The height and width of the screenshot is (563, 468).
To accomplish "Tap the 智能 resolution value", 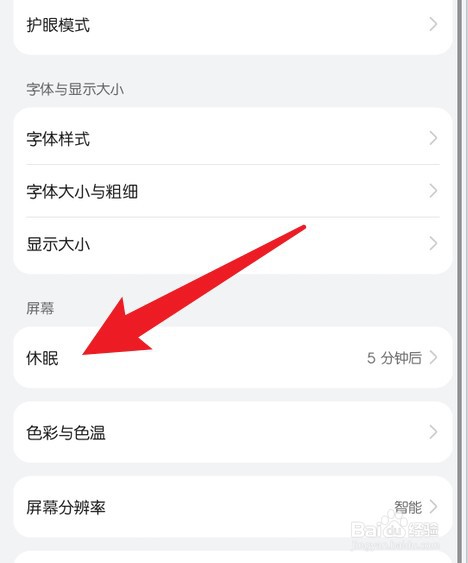I will coord(408,507).
